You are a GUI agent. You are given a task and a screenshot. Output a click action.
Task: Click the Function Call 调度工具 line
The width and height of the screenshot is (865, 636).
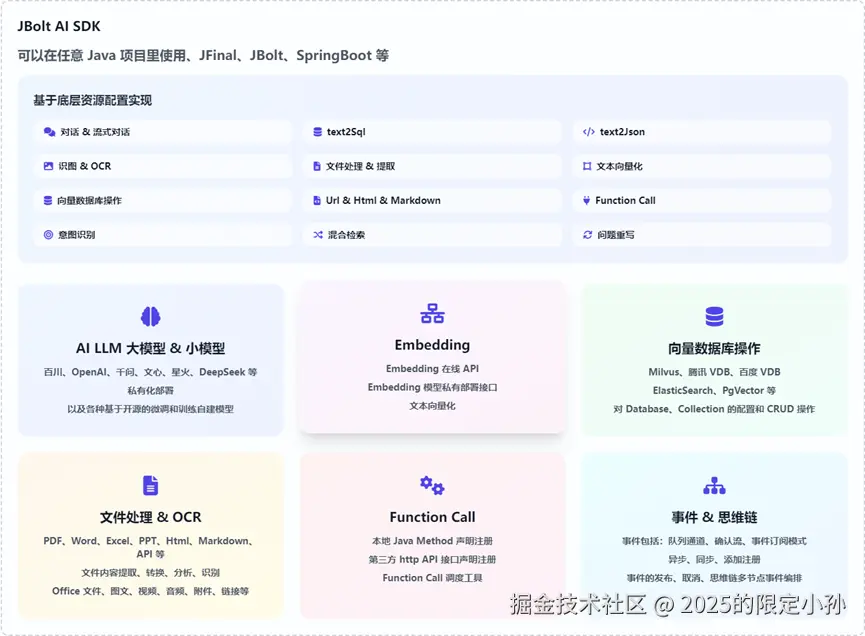432,578
